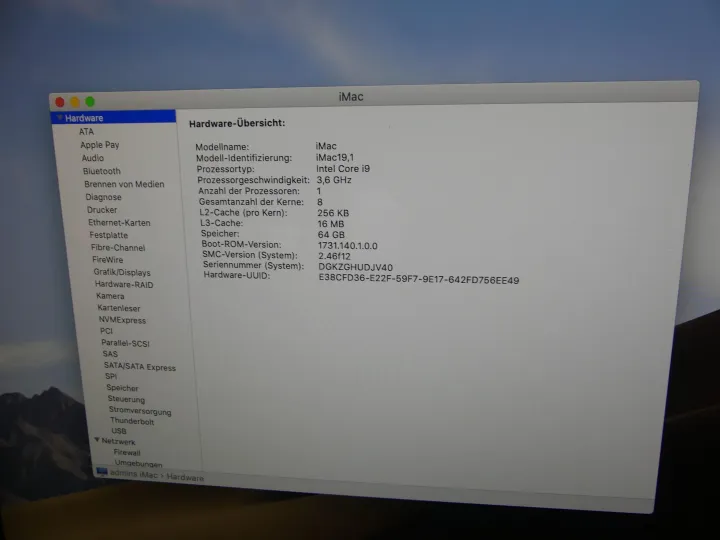Open Hardware-RAID entry
This screenshot has width=720, height=540.
(x=124, y=285)
